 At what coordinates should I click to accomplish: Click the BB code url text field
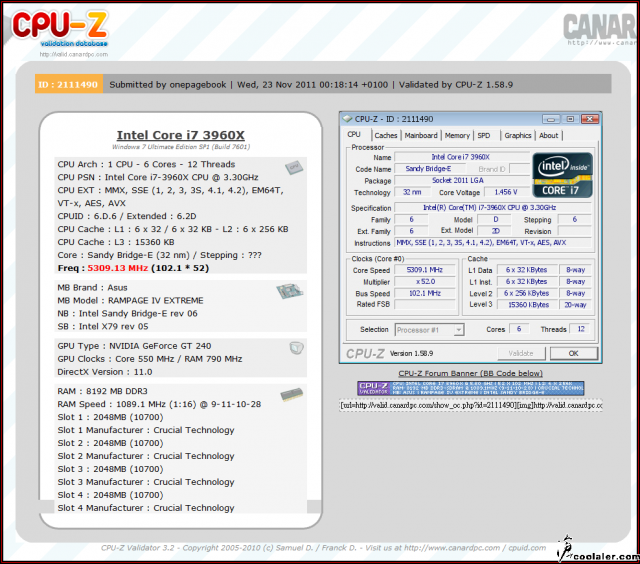coord(471,405)
